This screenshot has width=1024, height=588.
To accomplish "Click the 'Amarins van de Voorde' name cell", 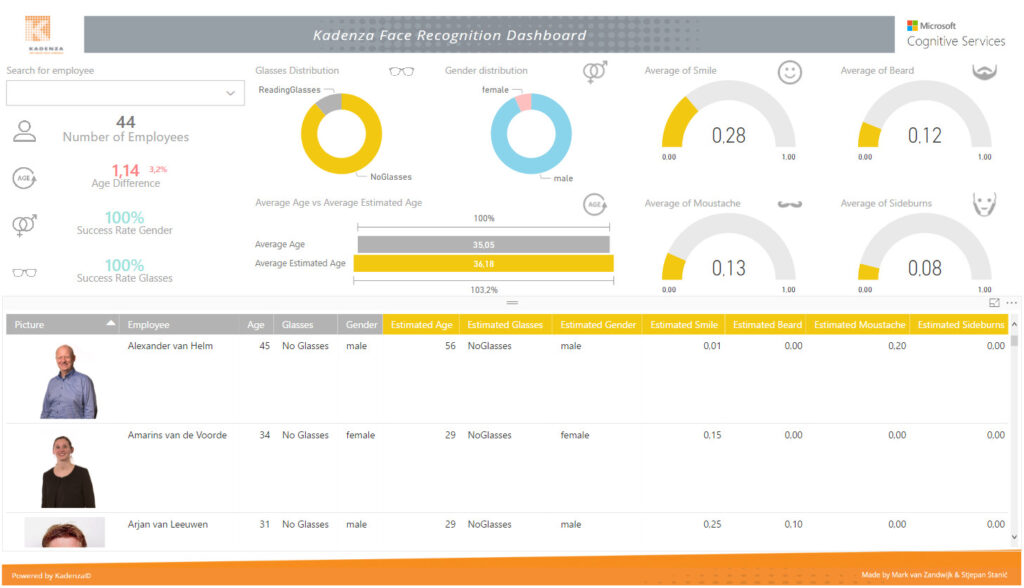I will 177,435.
